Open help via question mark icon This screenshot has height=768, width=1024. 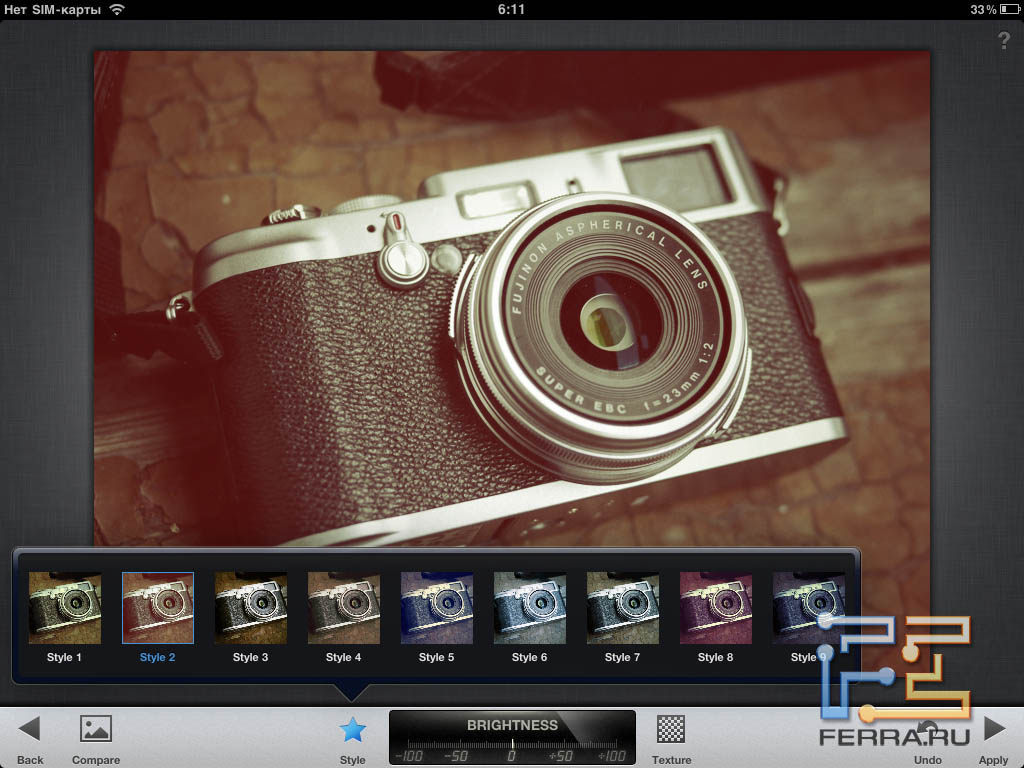1004,41
